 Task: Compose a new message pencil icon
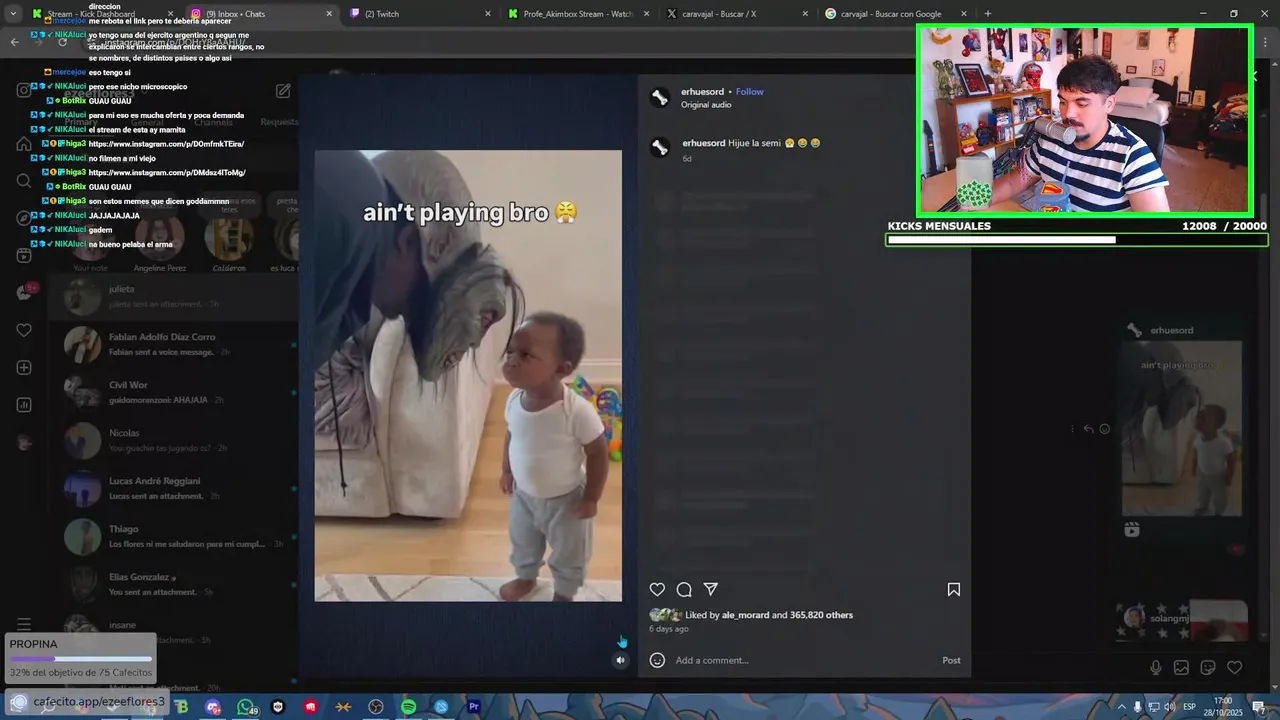click(283, 91)
